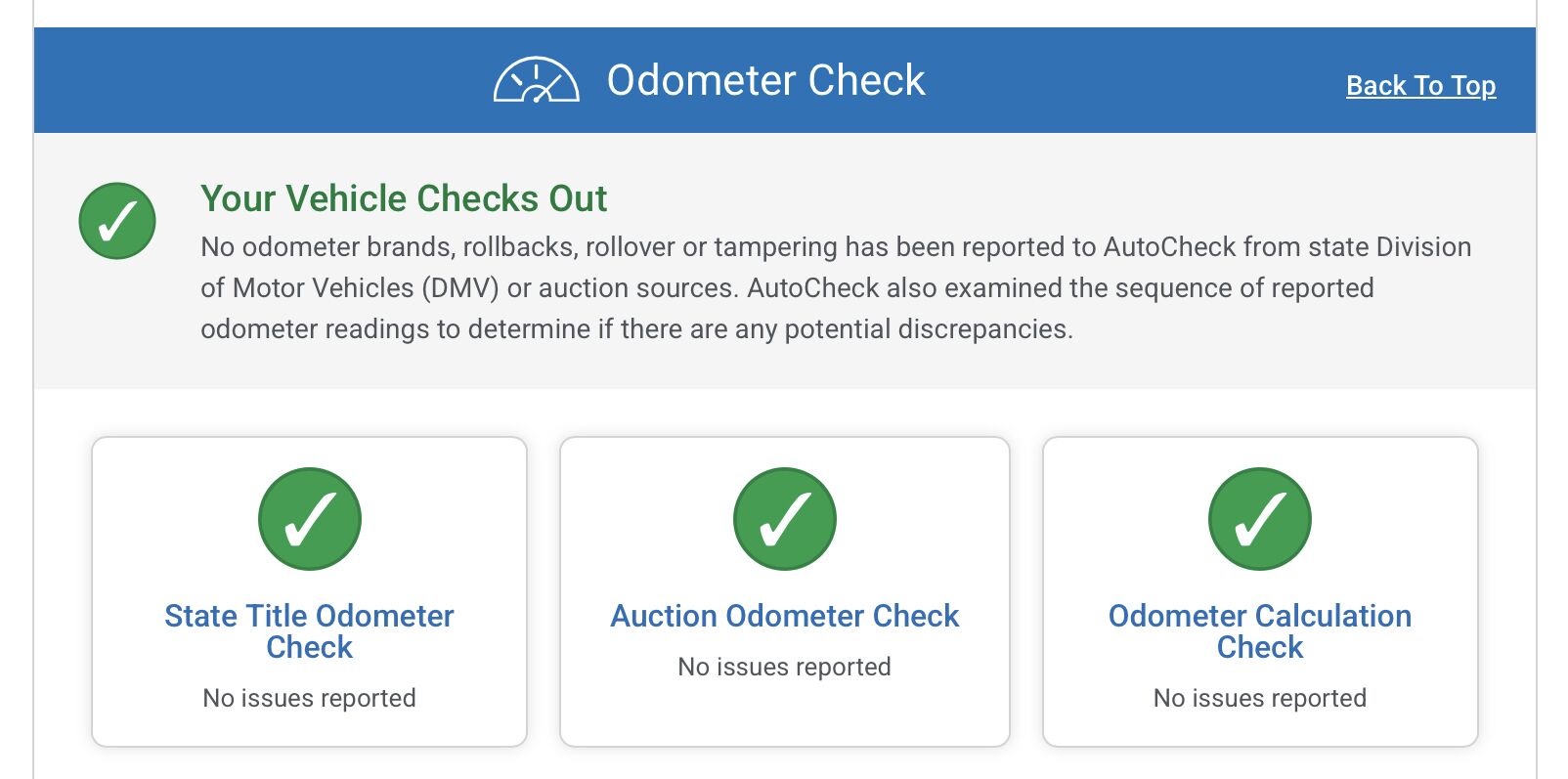Viewport: 1568px width, 779px height.
Task: Select the Your Vehicle Checks Out heading
Action: (403, 198)
